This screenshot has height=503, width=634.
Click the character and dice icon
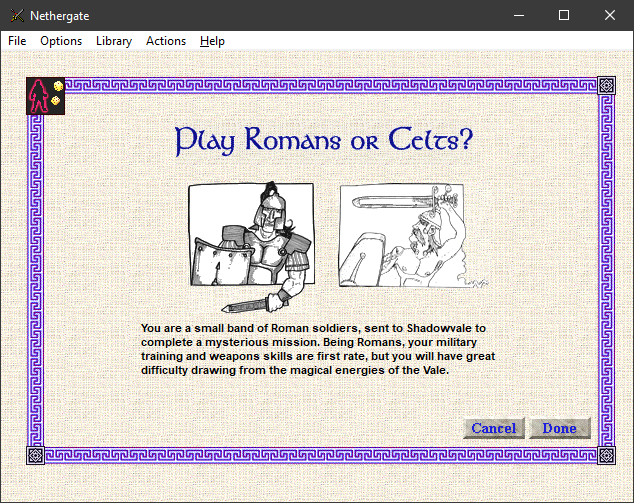(46, 96)
